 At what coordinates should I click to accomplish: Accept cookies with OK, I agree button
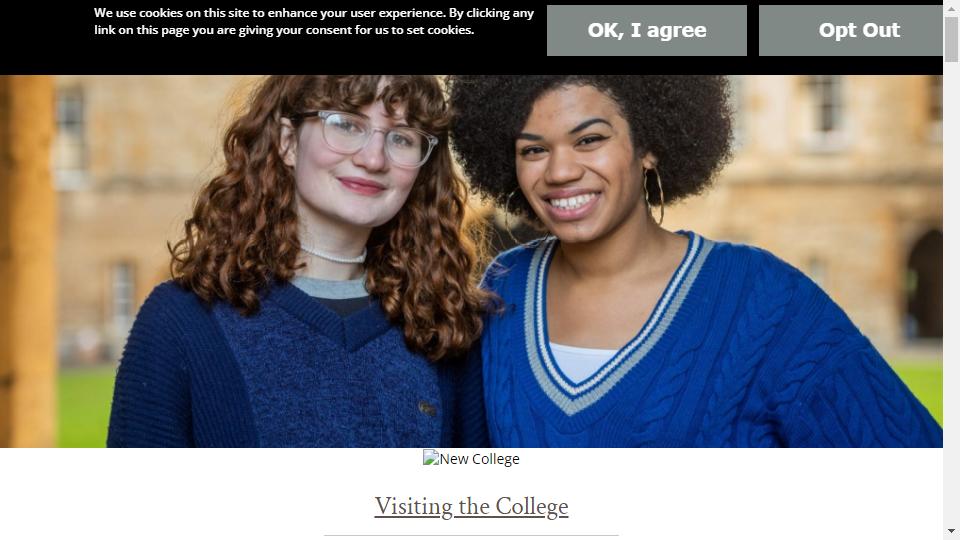(647, 31)
